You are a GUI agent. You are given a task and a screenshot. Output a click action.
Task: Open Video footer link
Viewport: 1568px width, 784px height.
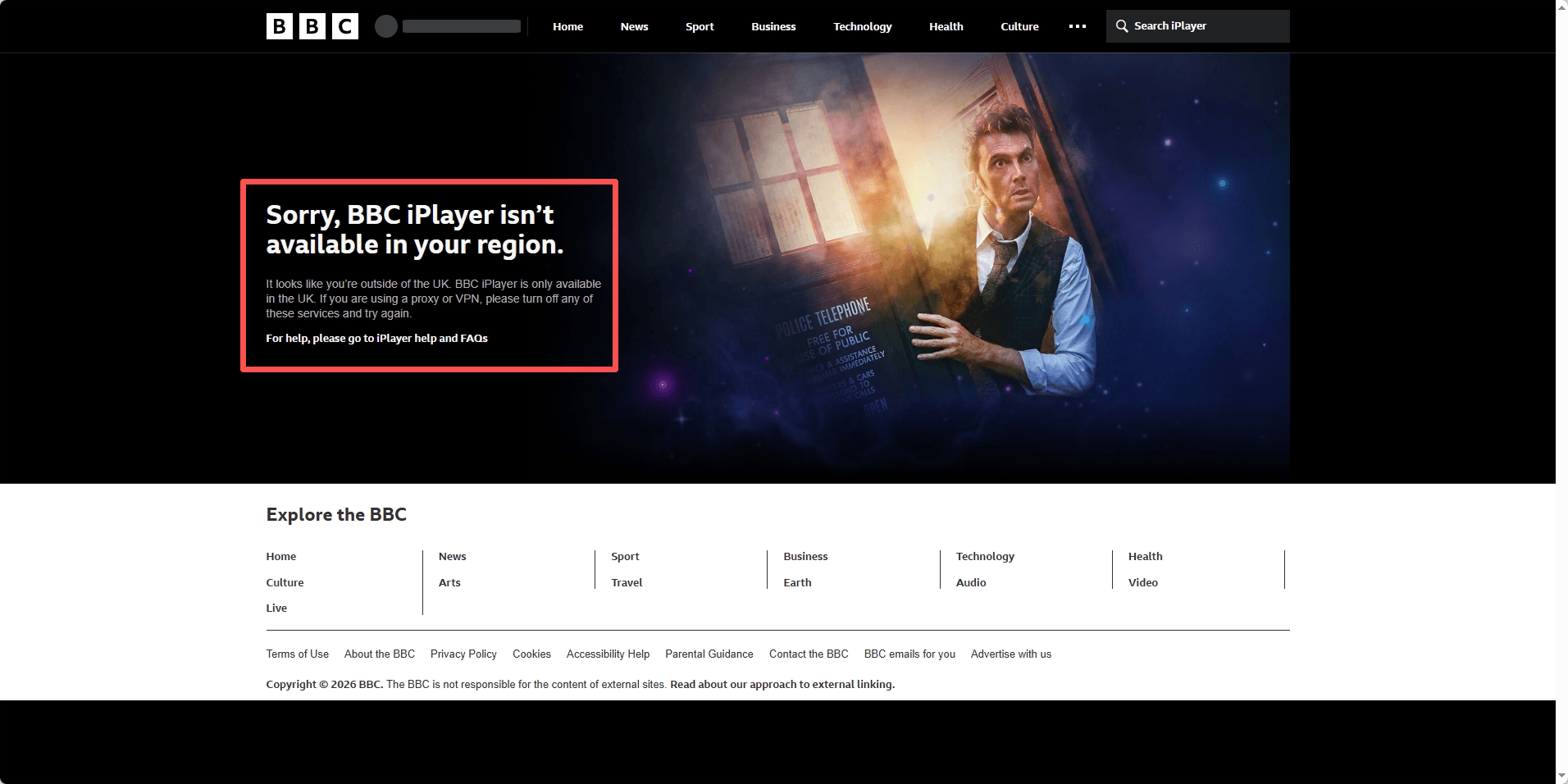(x=1143, y=582)
